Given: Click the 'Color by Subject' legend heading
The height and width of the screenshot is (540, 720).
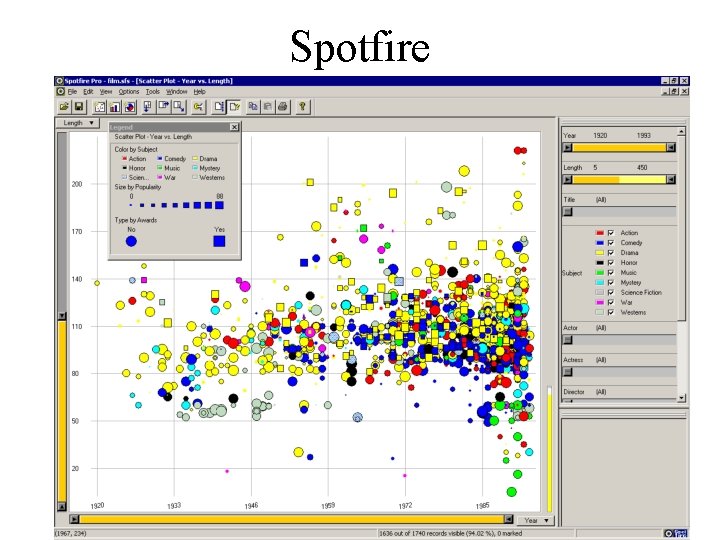Looking at the screenshot, I should [136, 150].
